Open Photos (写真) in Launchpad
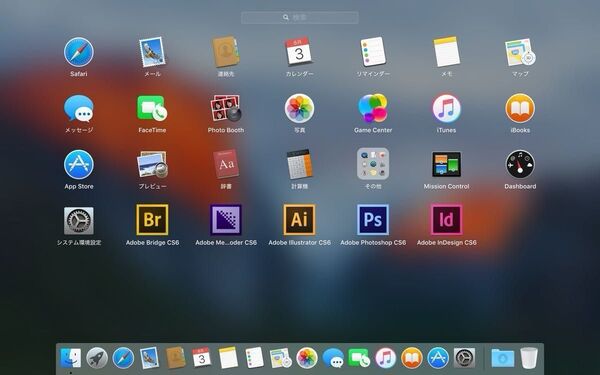 [299, 108]
